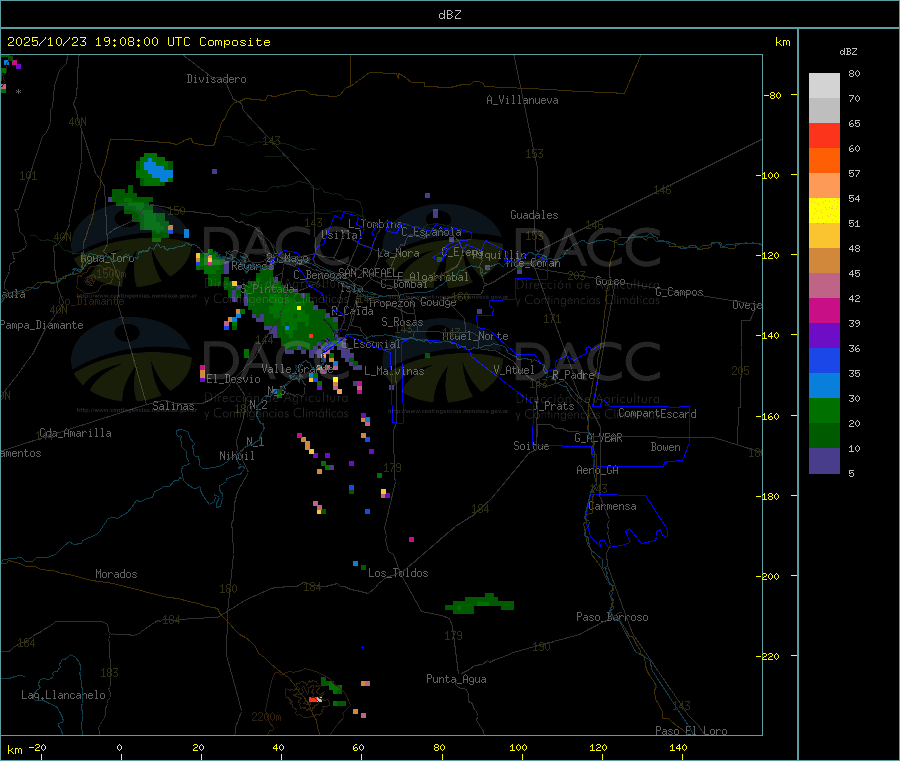Click the S_Rosas label
900x761 pixels.
(402, 322)
